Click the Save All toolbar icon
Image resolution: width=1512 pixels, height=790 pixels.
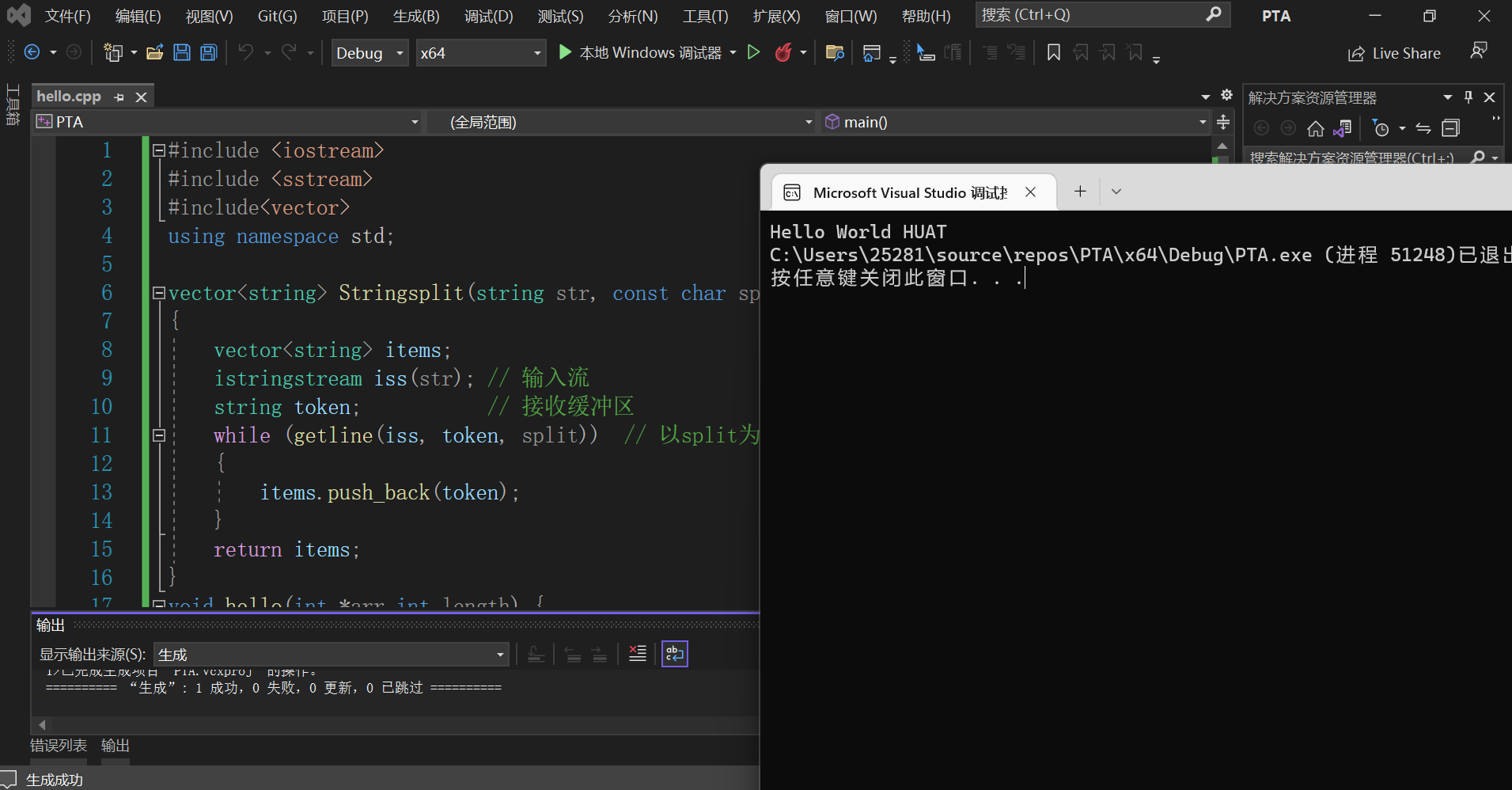[x=209, y=53]
